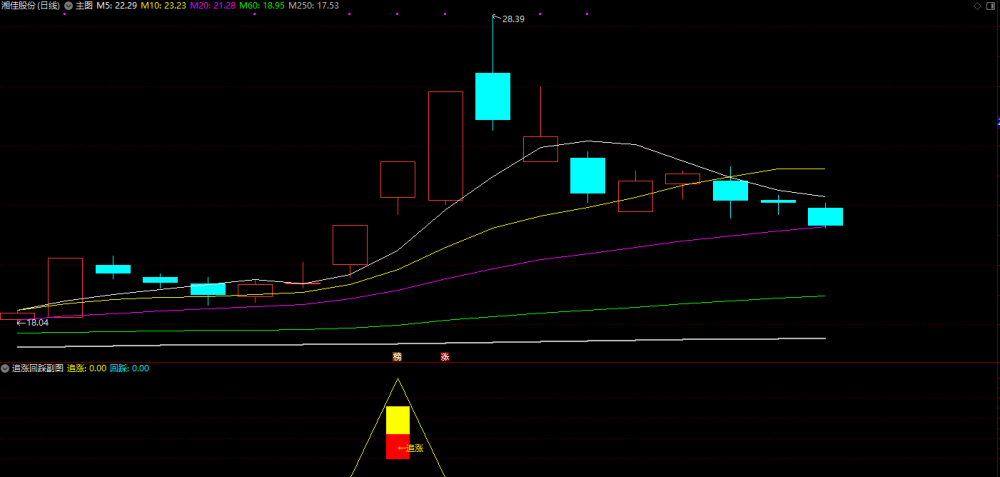Select the M250: 17.53 moving average label
1000x477 pixels.
(314, 5)
